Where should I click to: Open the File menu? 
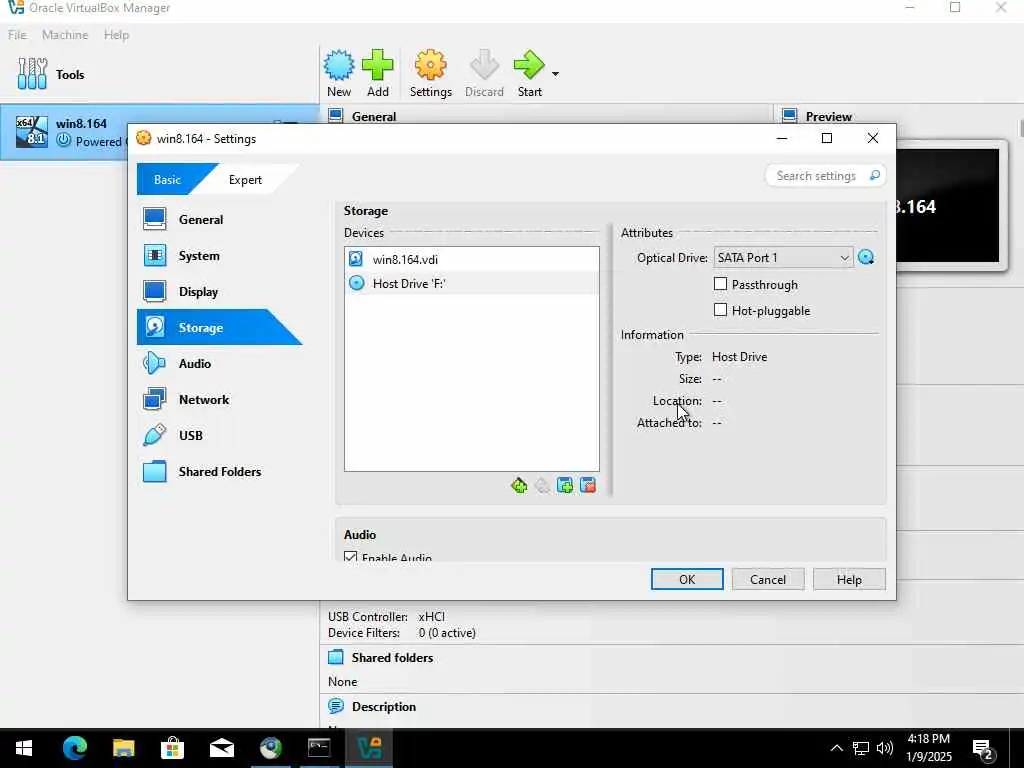pyautogui.click(x=18, y=35)
